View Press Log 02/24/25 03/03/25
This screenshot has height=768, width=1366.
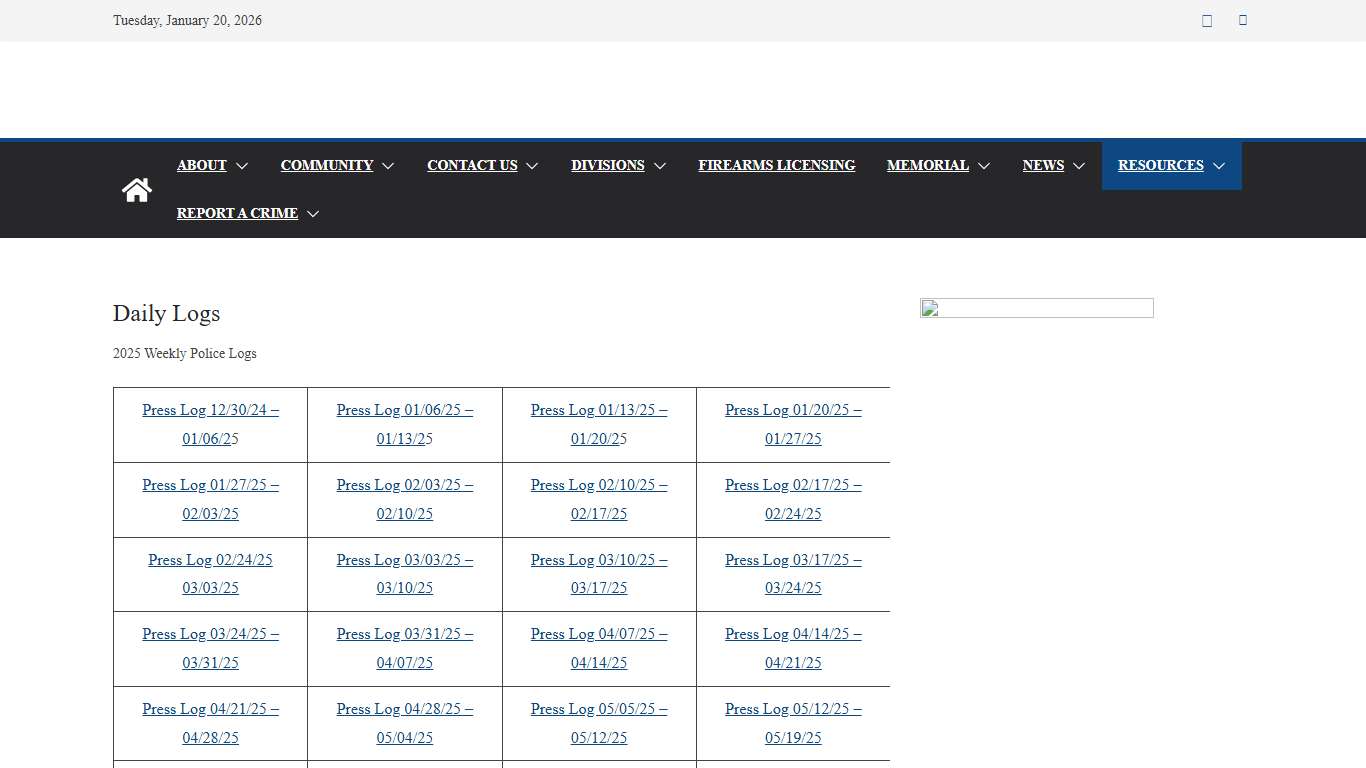pos(210,574)
